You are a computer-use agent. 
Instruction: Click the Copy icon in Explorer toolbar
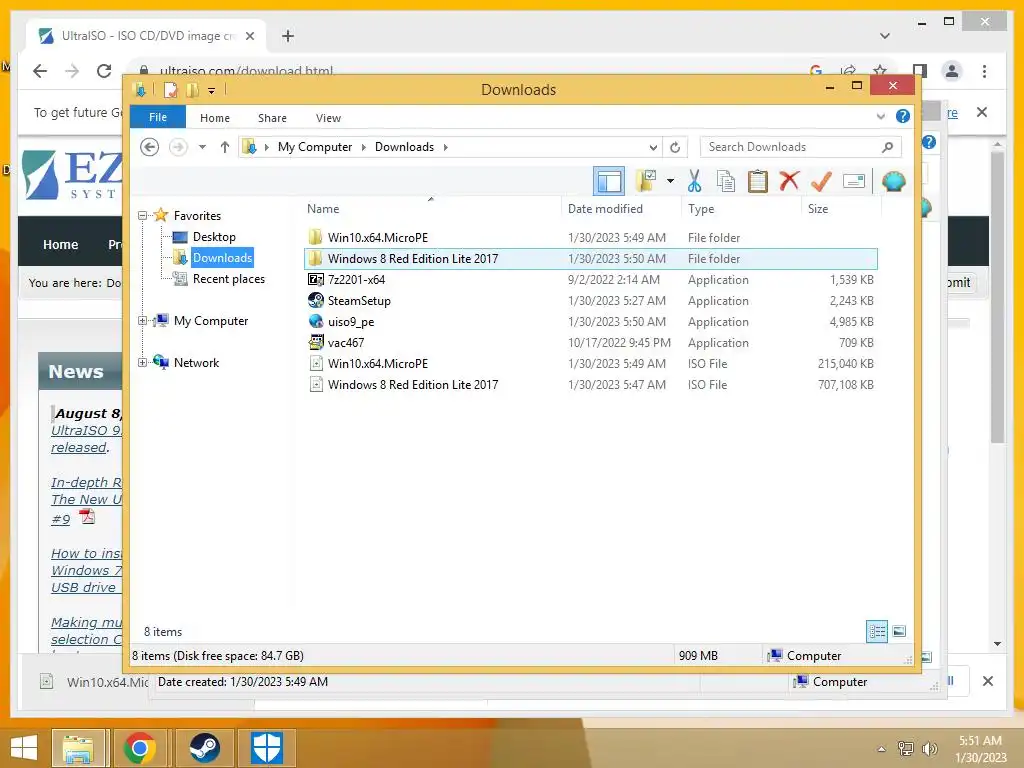coord(726,181)
